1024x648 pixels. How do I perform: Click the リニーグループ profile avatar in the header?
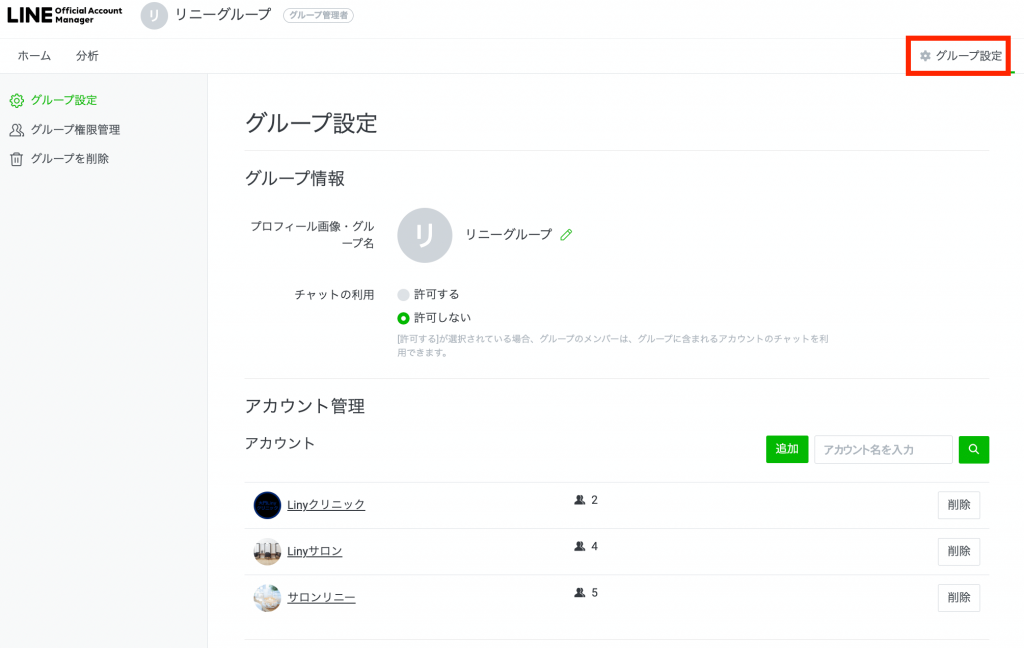pyautogui.click(x=152, y=15)
